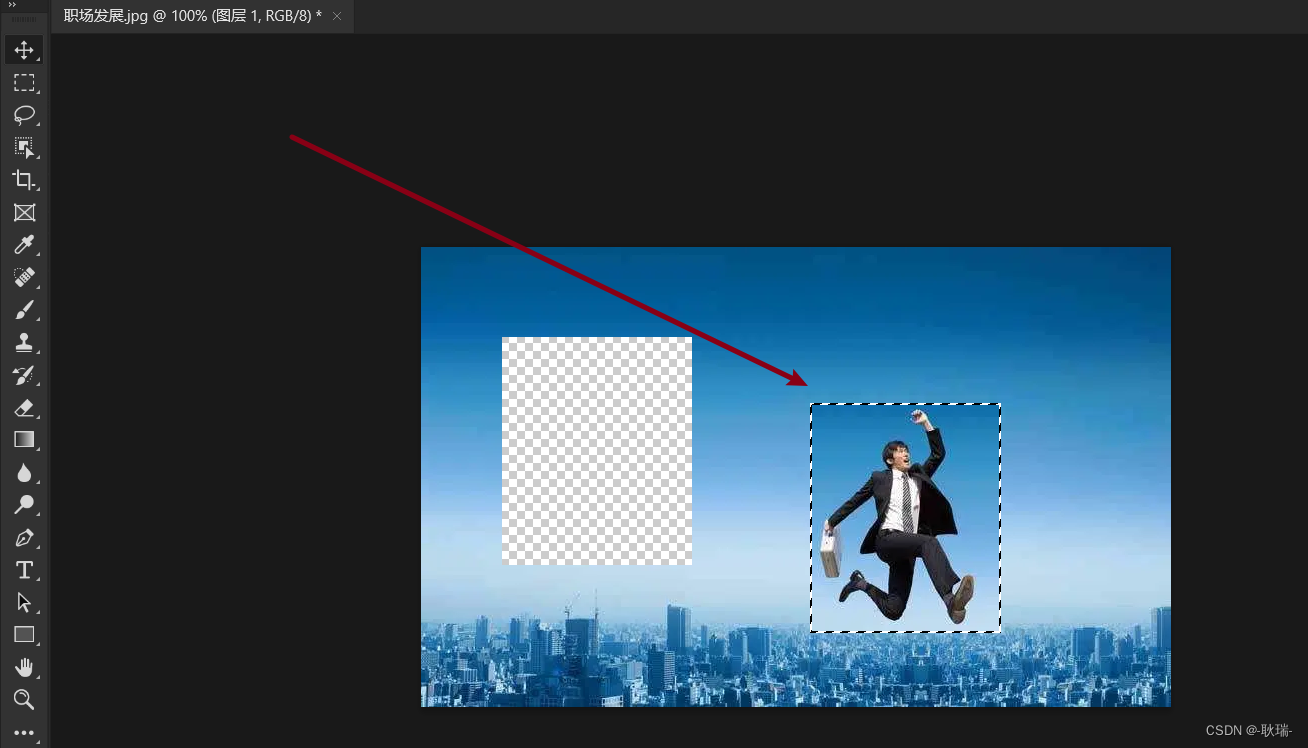
Task: Pick the Blur tool
Action: pyautogui.click(x=24, y=472)
